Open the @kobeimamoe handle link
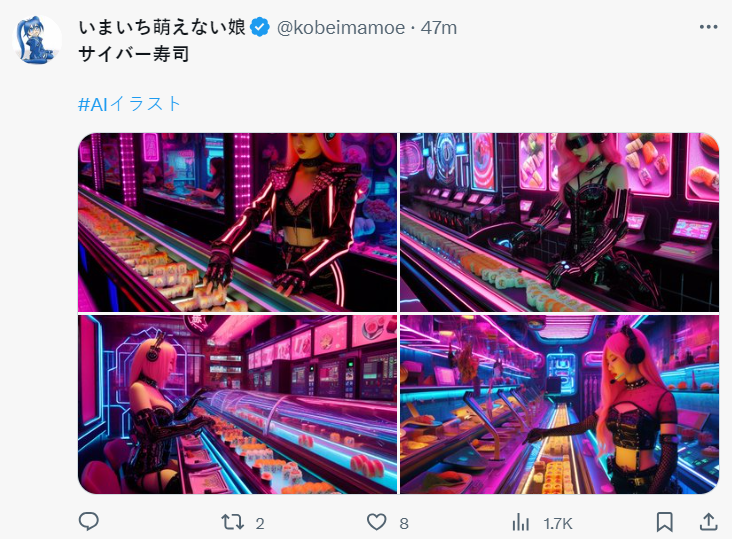 [x=341, y=28]
